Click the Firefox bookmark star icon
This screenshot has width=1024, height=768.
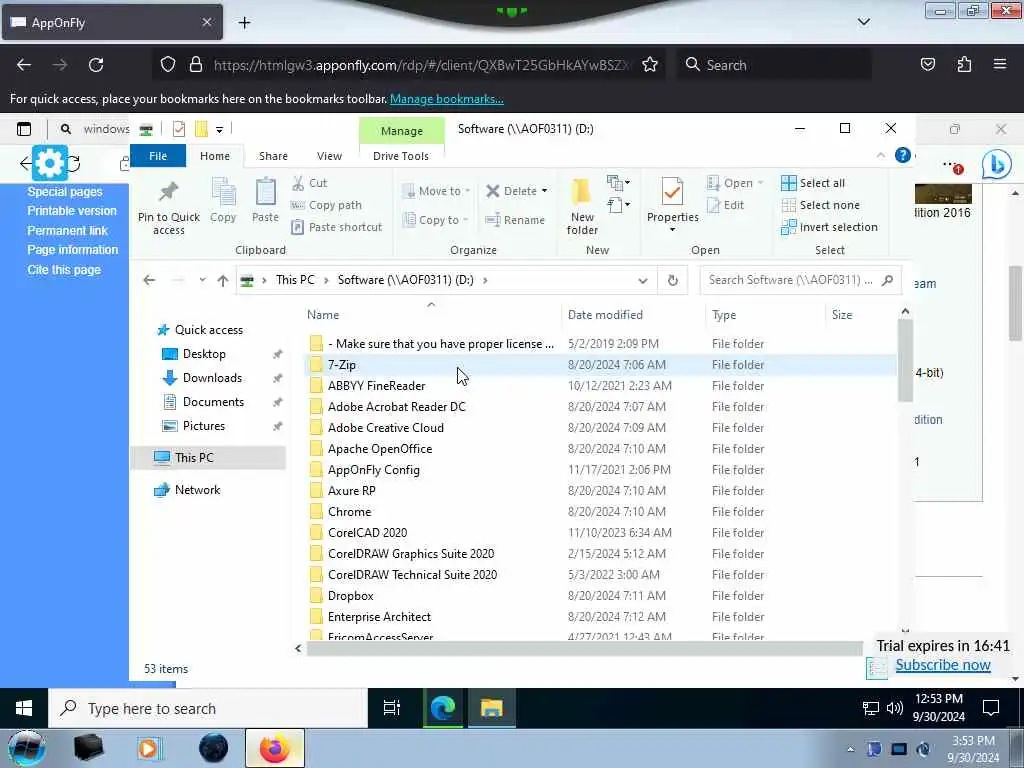(x=650, y=65)
